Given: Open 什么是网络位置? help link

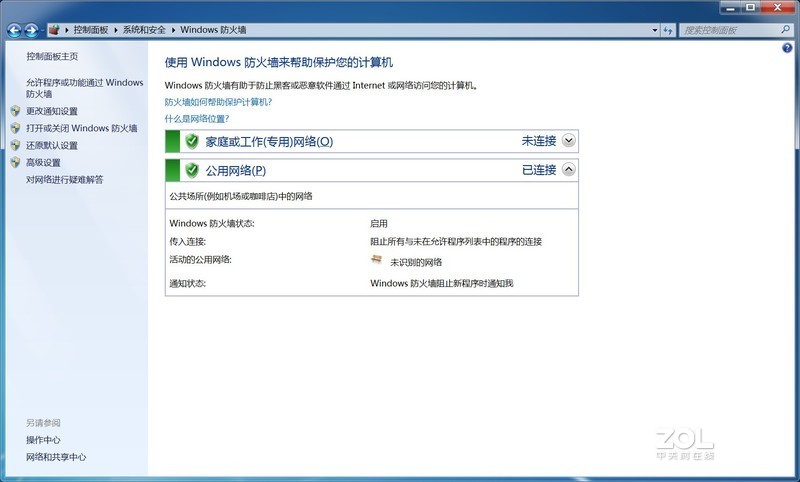Looking at the screenshot, I should [x=196, y=119].
